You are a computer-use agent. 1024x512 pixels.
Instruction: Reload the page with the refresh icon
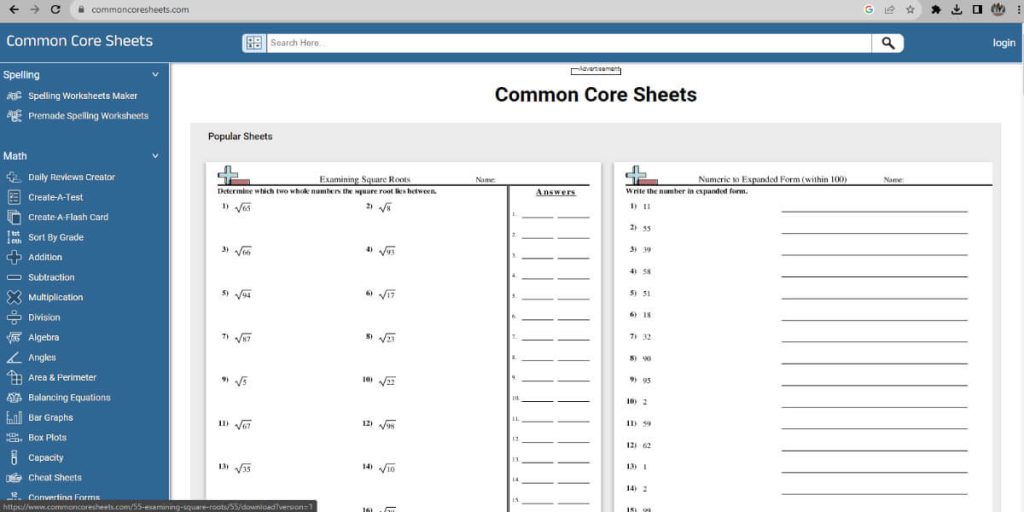[x=56, y=10]
